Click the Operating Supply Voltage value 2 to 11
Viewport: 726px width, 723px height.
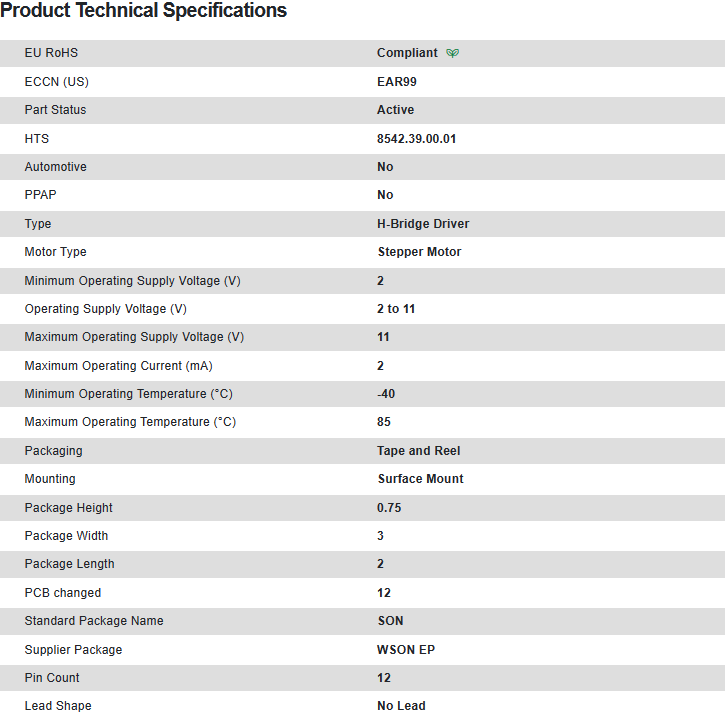(x=396, y=309)
